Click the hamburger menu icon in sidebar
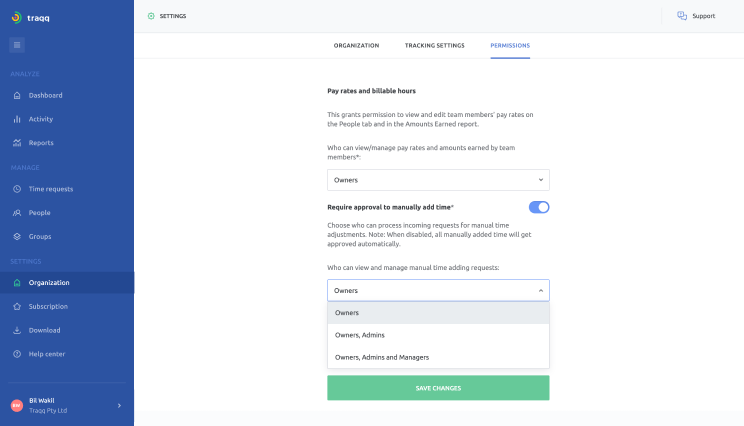The height and width of the screenshot is (426, 744). [x=17, y=45]
